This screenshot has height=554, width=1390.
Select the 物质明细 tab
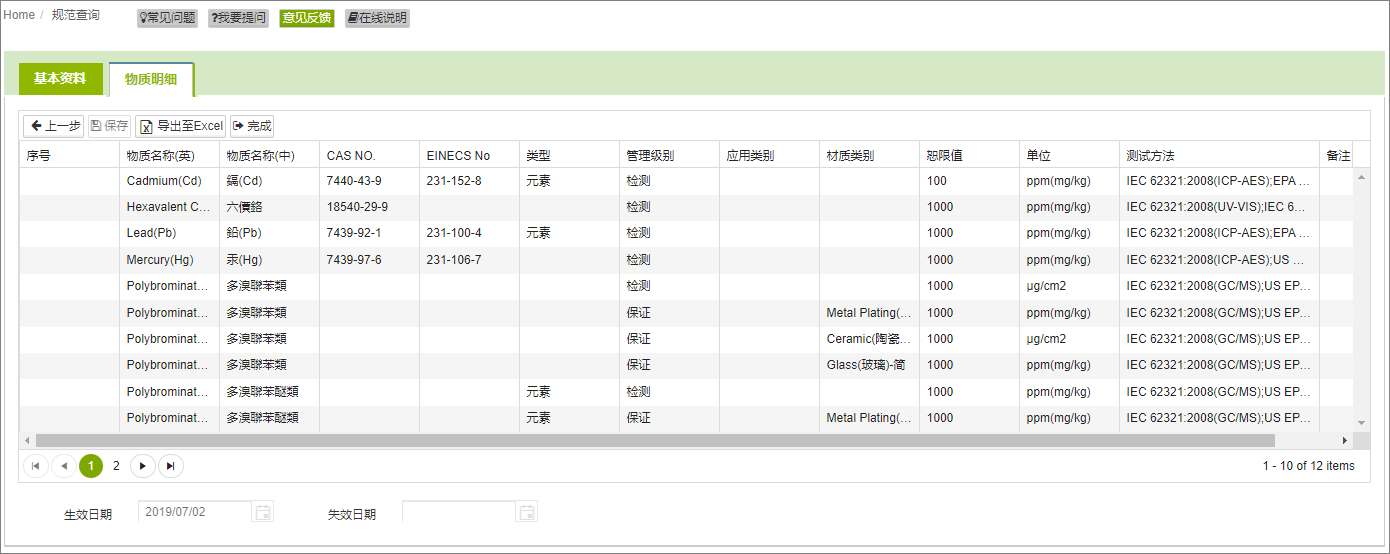click(x=151, y=79)
